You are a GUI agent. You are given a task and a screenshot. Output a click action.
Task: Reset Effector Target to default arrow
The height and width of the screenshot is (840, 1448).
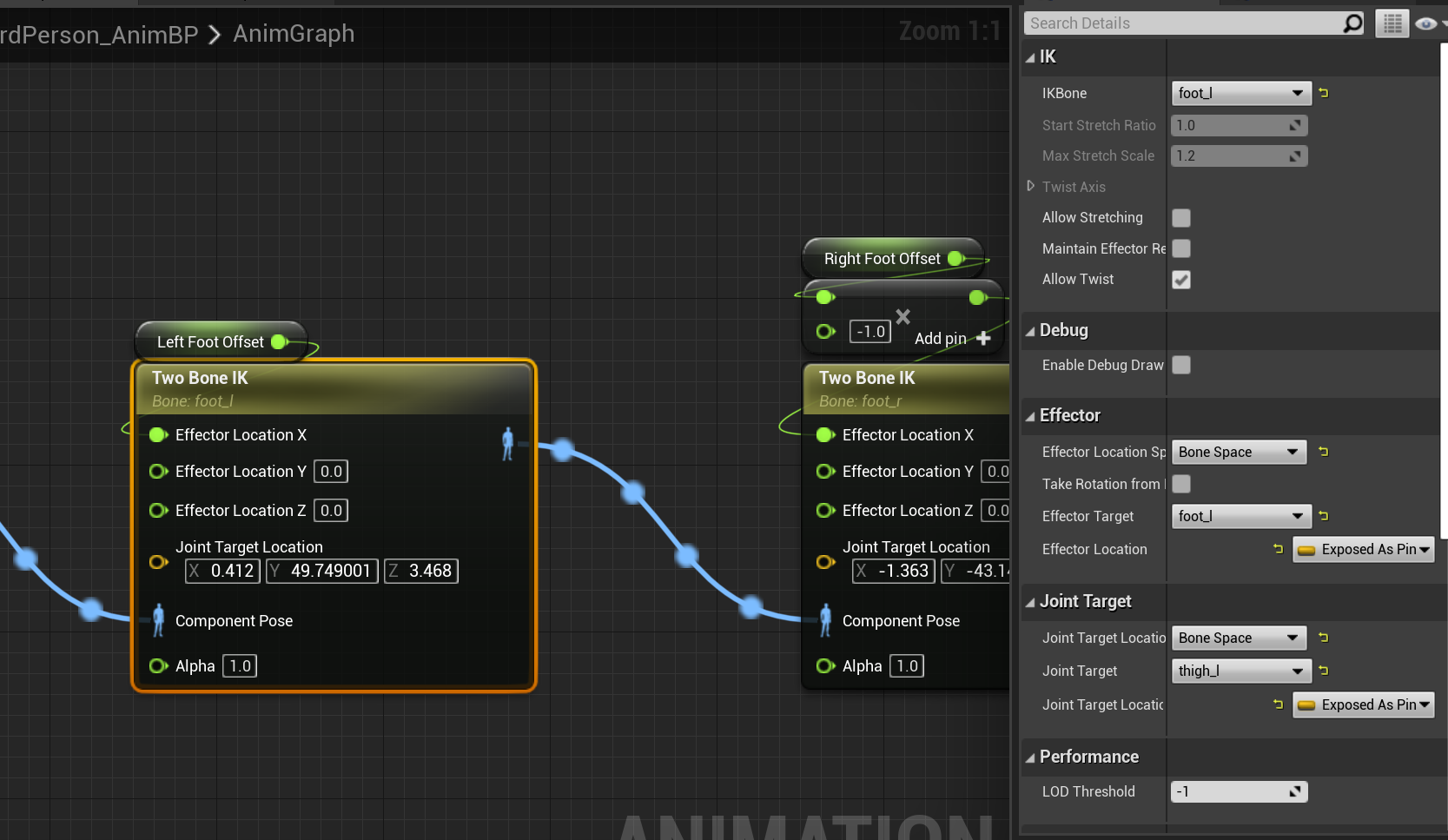[x=1324, y=516]
